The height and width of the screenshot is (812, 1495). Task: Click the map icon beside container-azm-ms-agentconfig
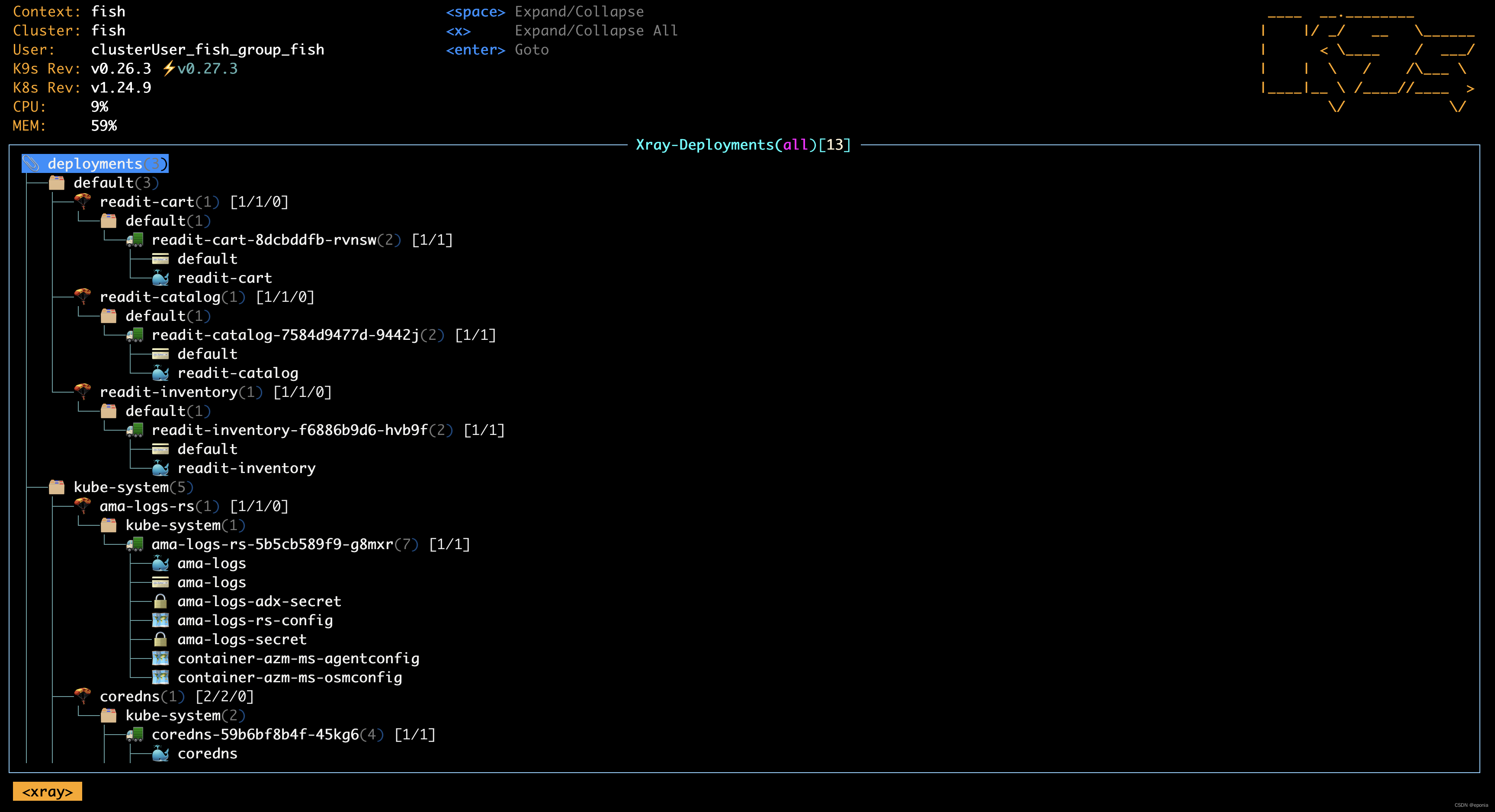(160, 659)
